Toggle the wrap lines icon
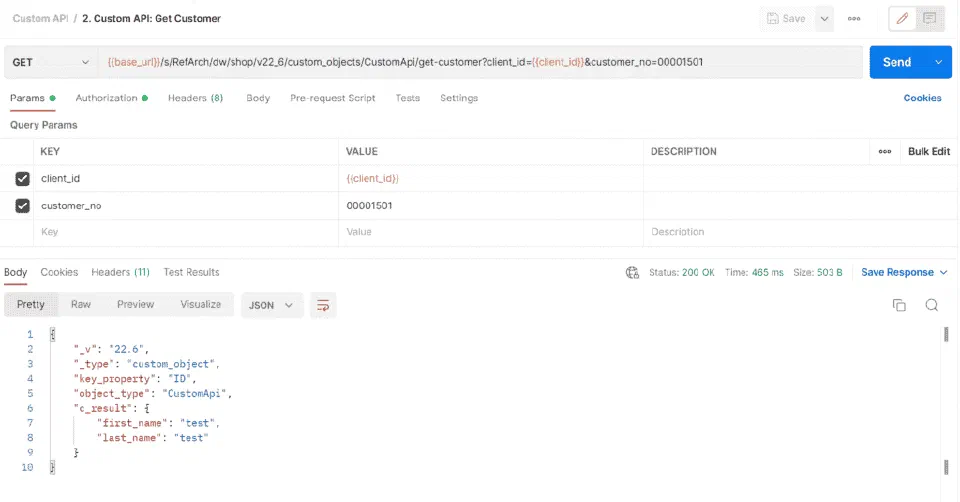The width and height of the screenshot is (960, 502). point(323,305)
